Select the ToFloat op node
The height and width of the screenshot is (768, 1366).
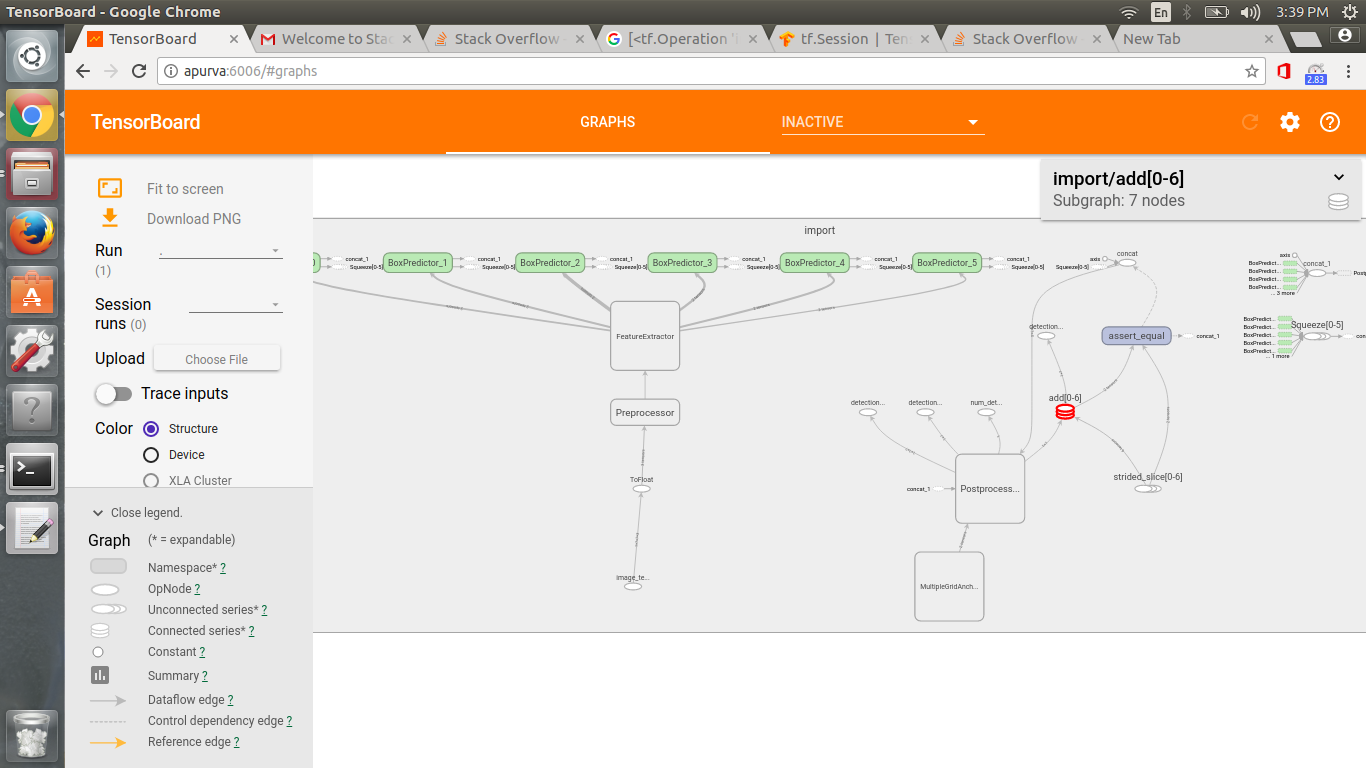[x=641, y=489]
